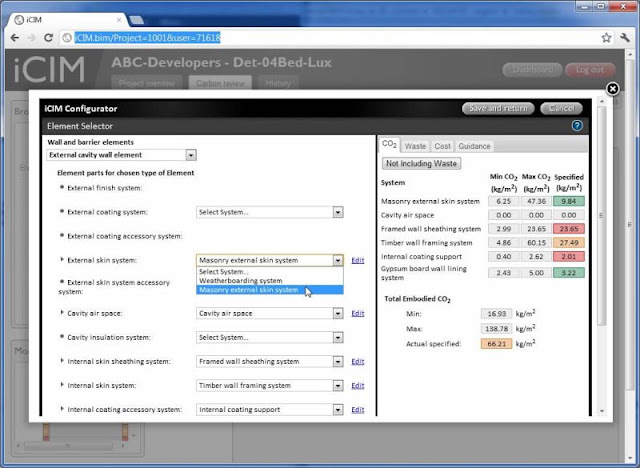This screenshot has width=640, height=468.
Task: Reload the page with refresh icon
Action: click(x=48, y=38)
